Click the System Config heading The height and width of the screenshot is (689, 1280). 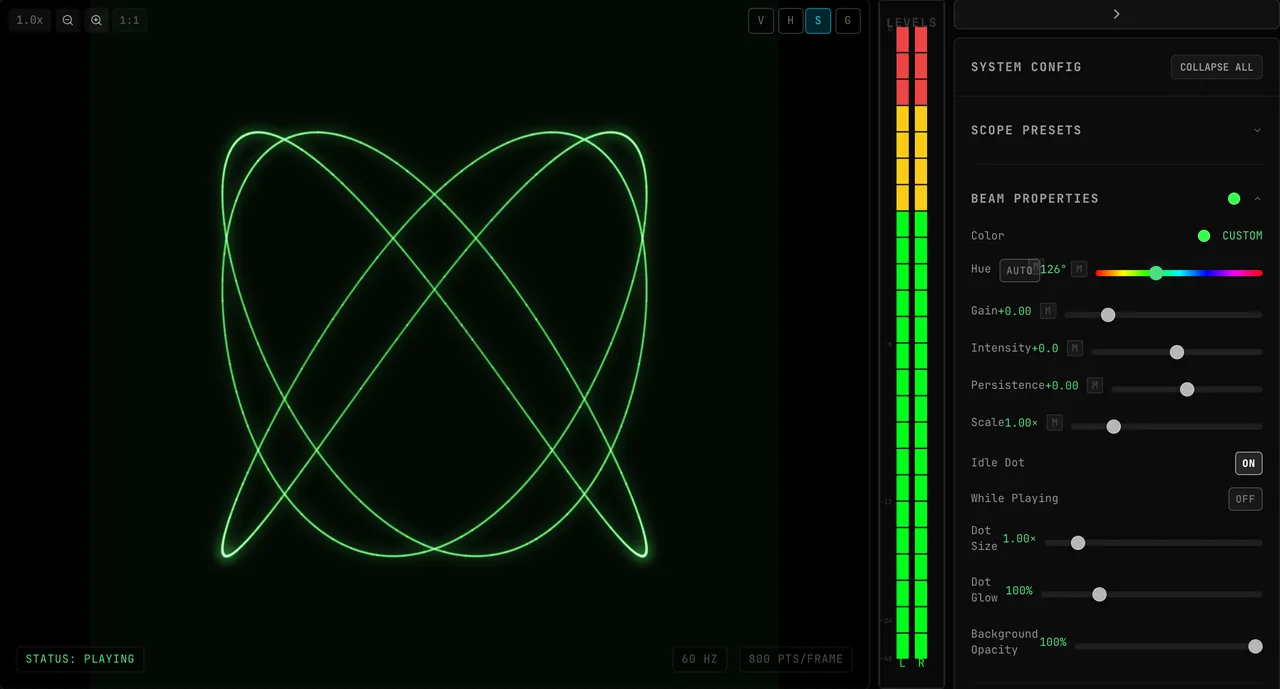click(x=1026, y=67)
